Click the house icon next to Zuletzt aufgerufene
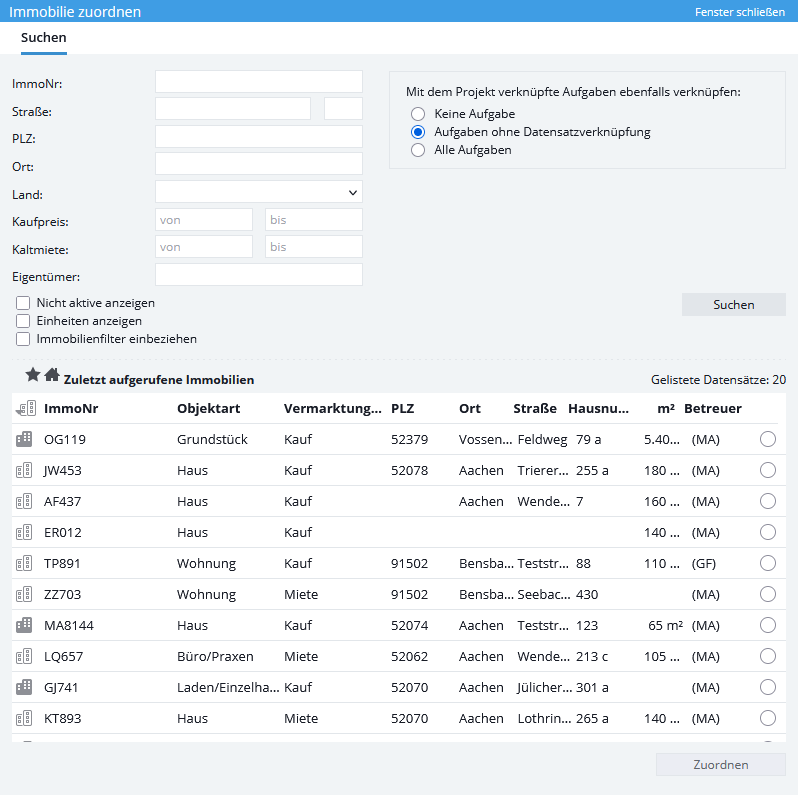The image size is (798, 795). [x=52, y=375]
